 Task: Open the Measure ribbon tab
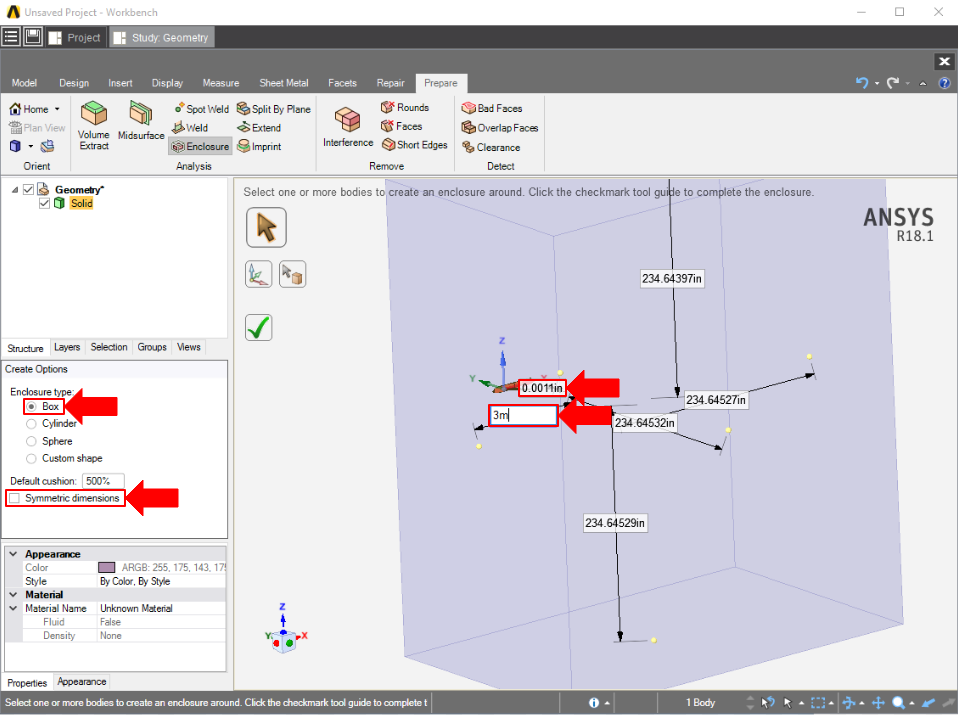(221, 82)
